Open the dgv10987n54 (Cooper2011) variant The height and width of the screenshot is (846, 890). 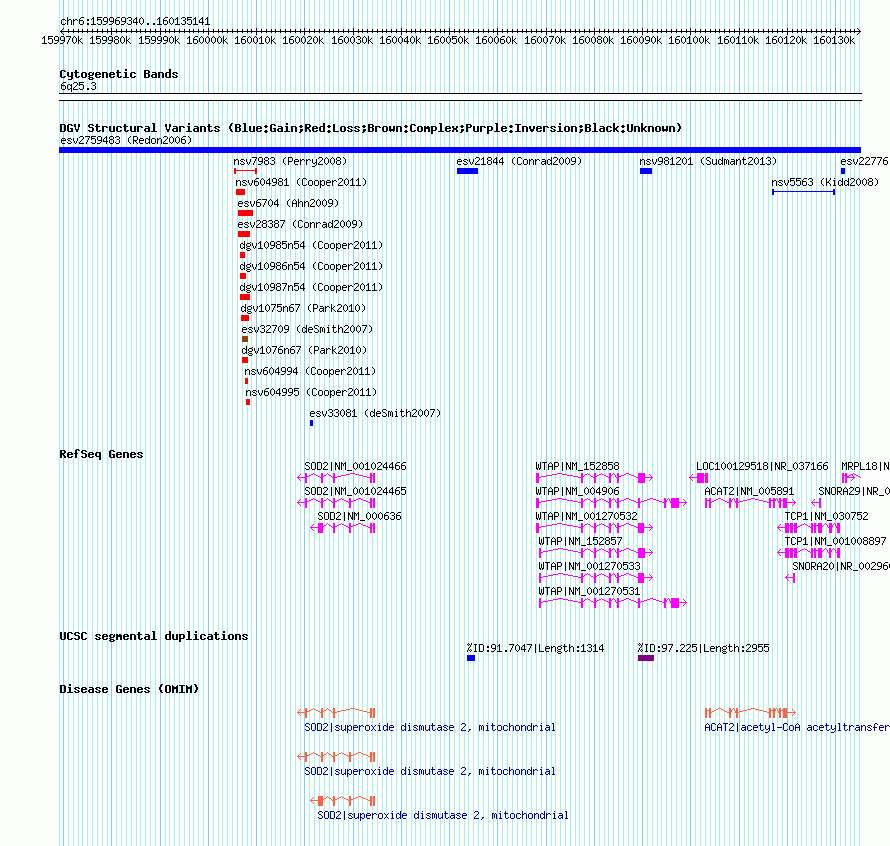pos(245,297)
